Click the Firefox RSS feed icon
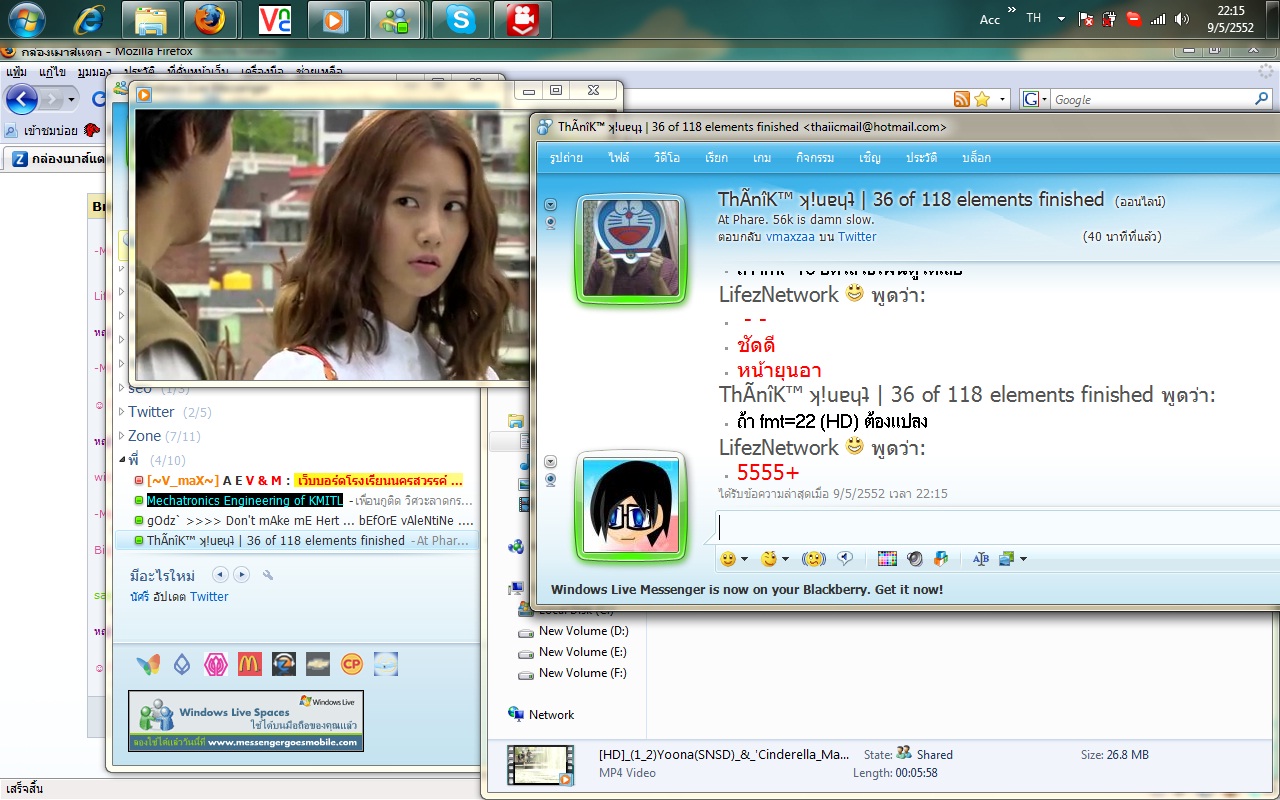Image resolution: width=1280 pixels, height=800 pixels. click(x=961, y=99)
